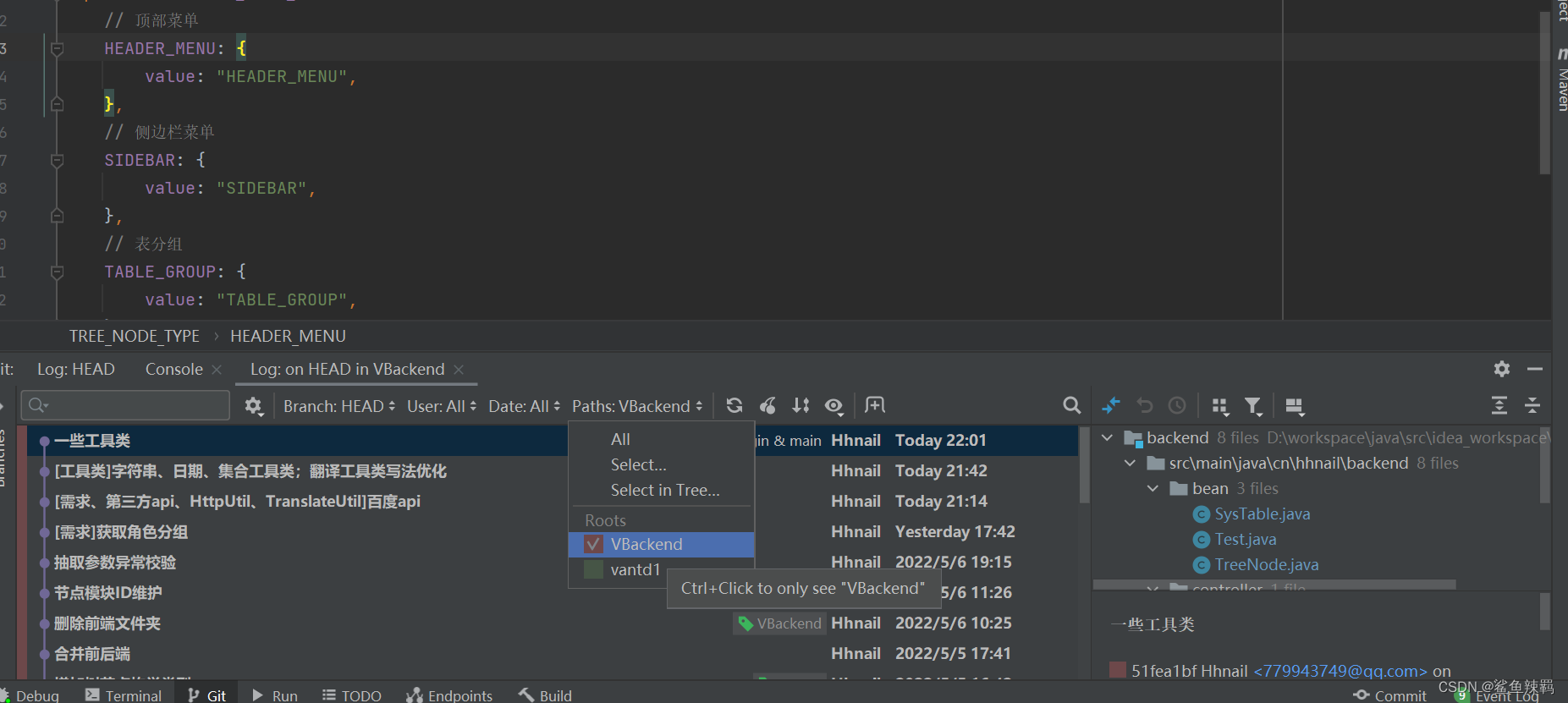Open the Commit tool window
The height and width of the screenshot is (703, 1568).
1389,695
